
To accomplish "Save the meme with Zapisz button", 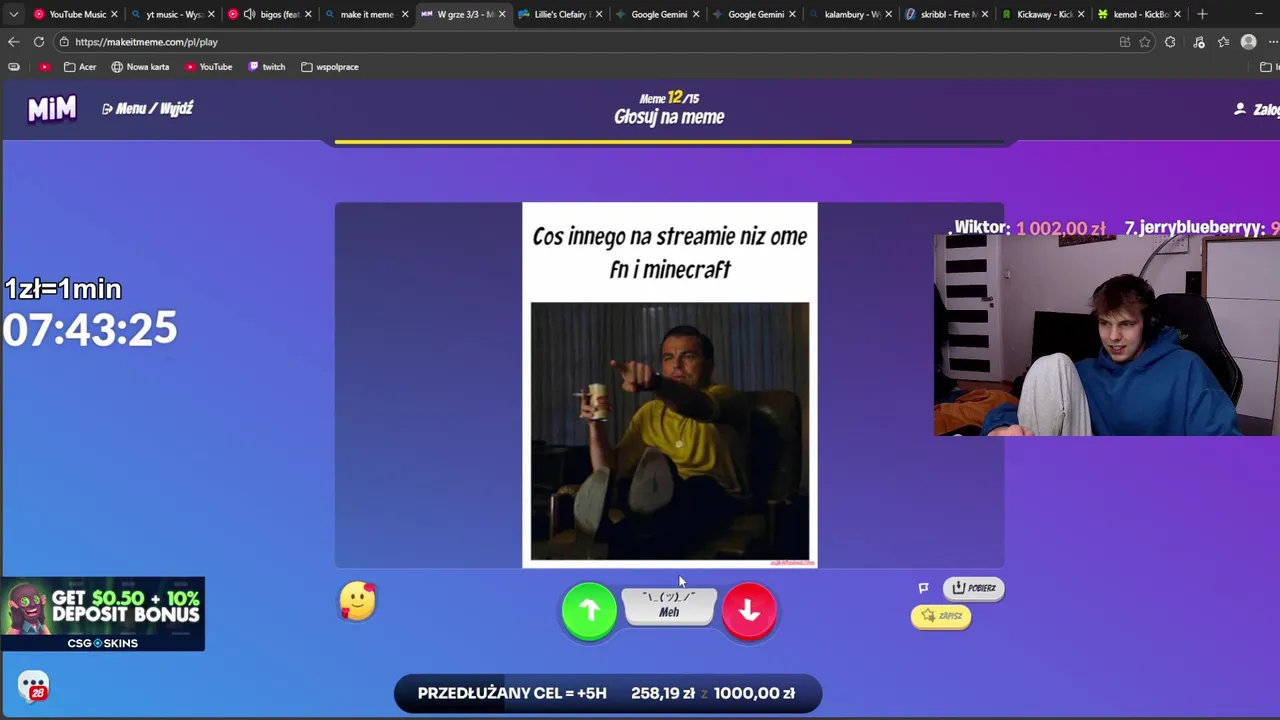I will [941, 616].
